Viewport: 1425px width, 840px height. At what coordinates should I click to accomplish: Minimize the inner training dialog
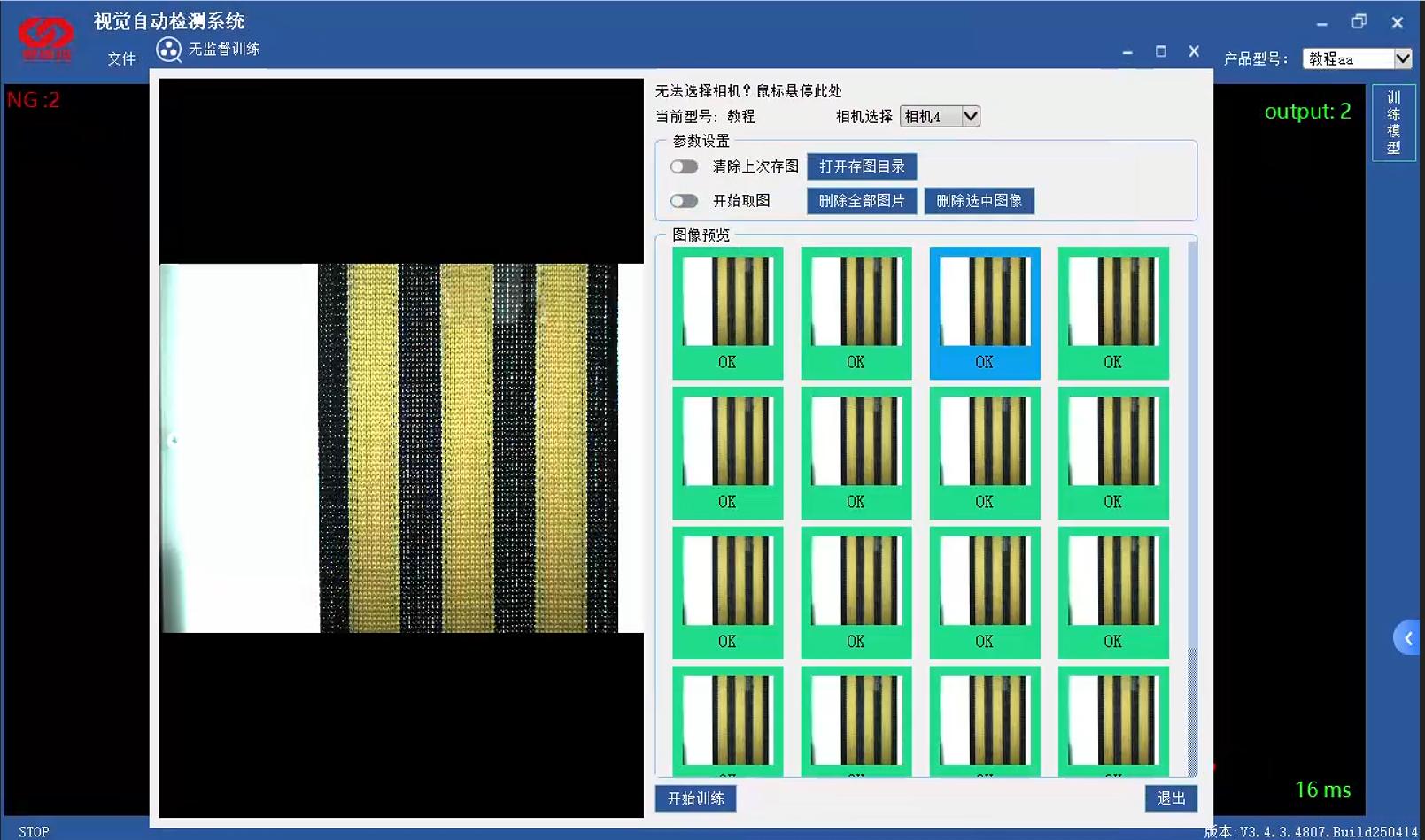coord(1127,52)
